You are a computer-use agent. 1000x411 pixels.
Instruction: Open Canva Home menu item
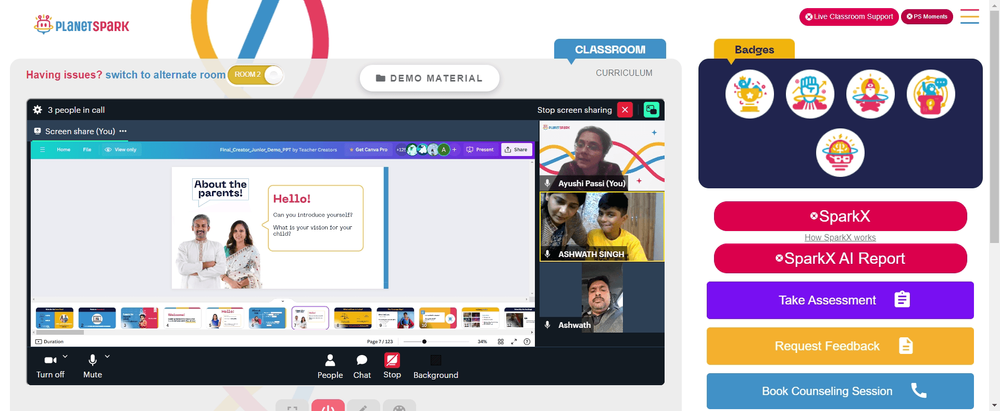point(63,149)
